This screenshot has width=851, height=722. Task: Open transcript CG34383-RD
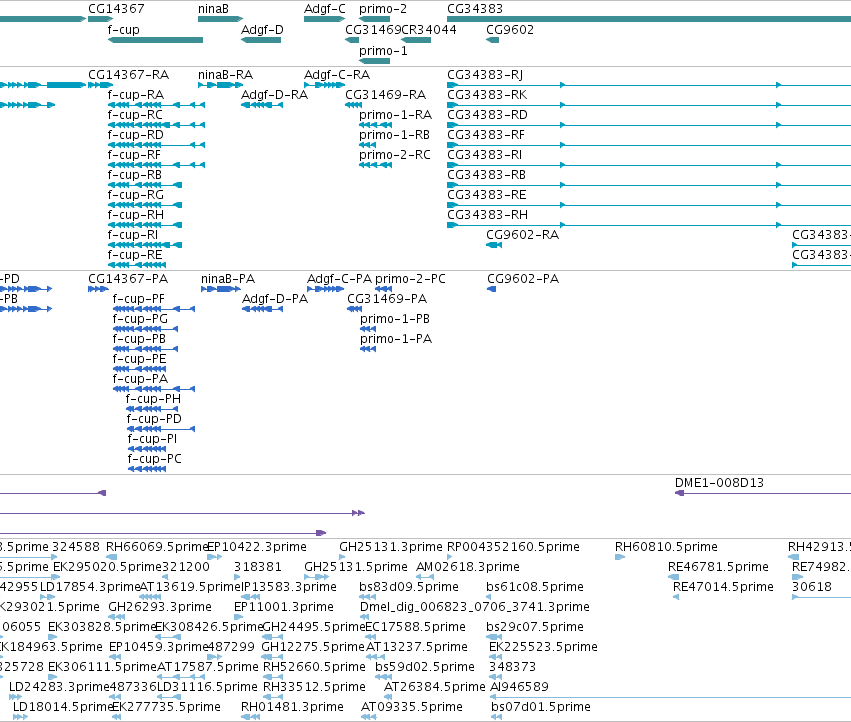(x=487, y=115)
